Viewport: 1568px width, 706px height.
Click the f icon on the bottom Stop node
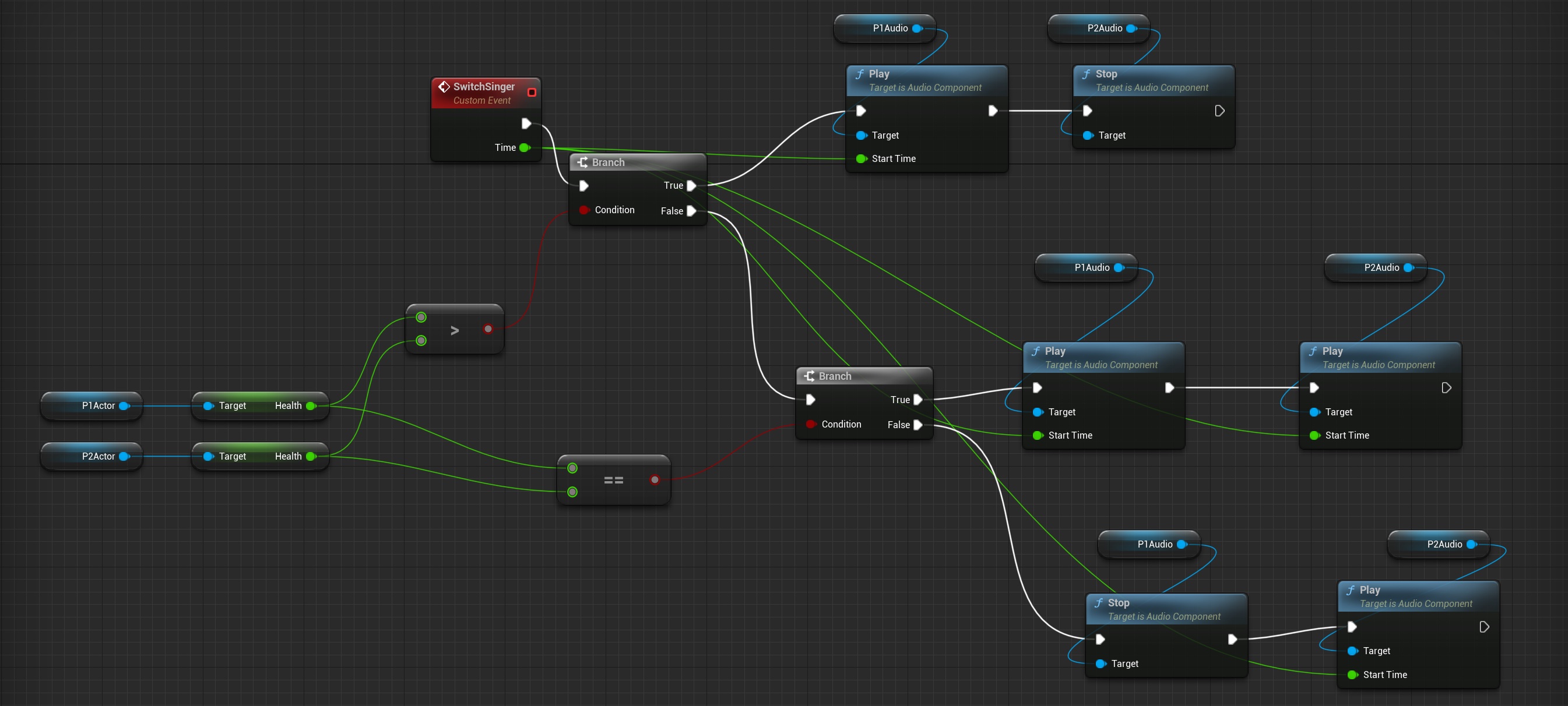point(1099,603)
